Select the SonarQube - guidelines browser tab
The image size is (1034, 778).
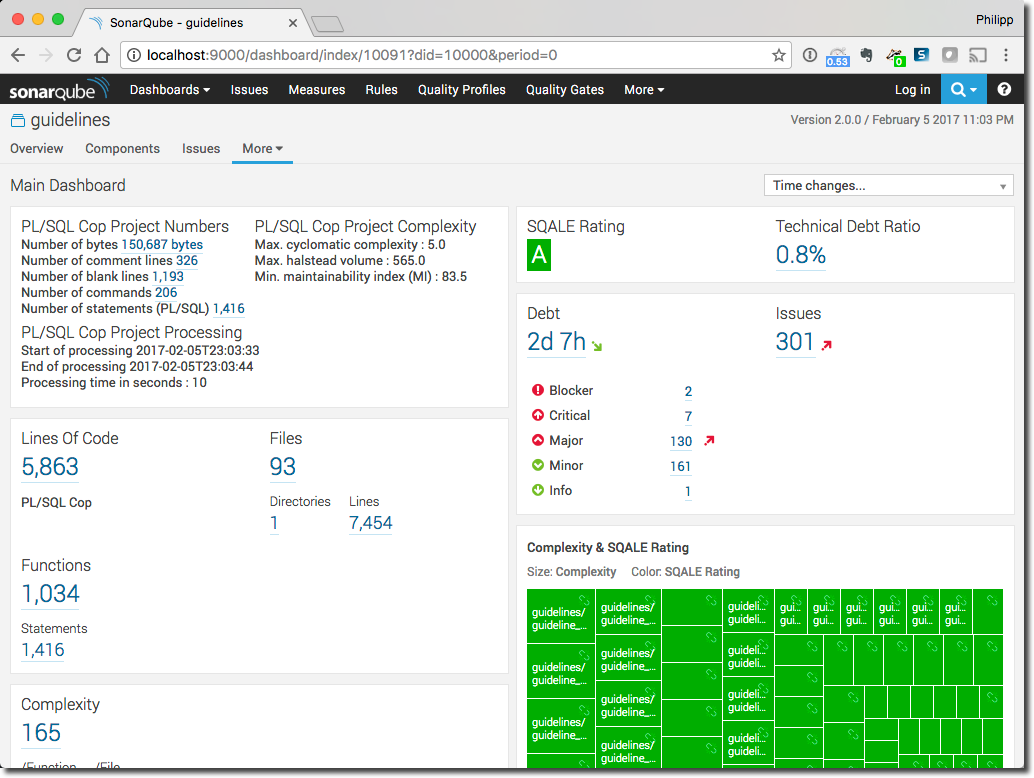190,23
